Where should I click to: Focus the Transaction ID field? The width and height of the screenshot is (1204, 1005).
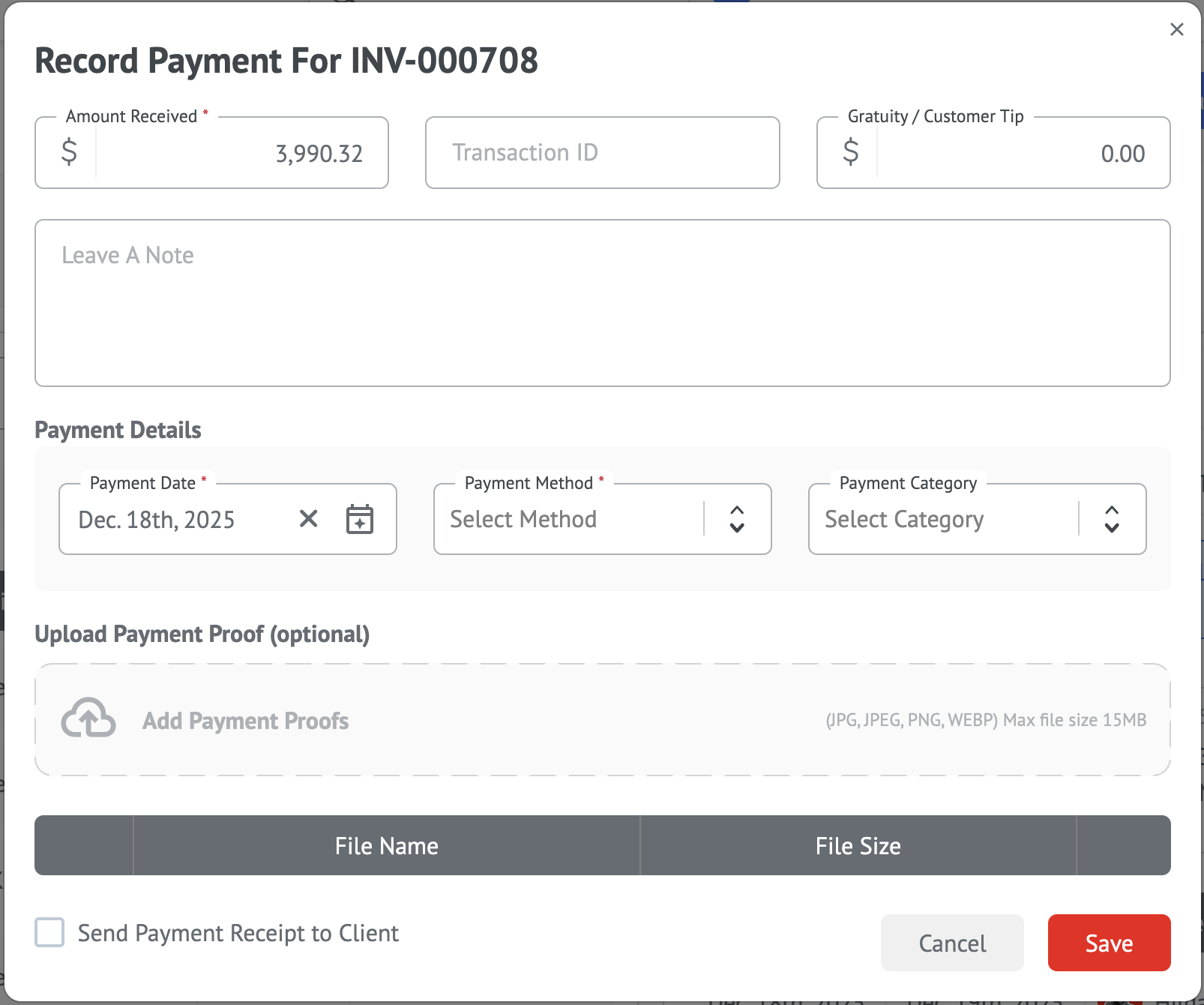[x=602, y=153]
